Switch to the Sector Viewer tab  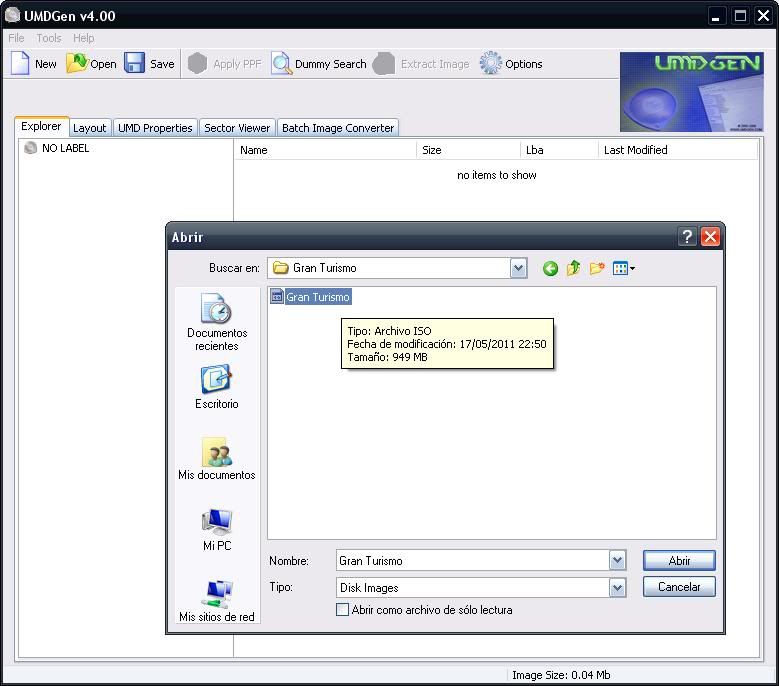pyautogui.click(x=237, y=128)
